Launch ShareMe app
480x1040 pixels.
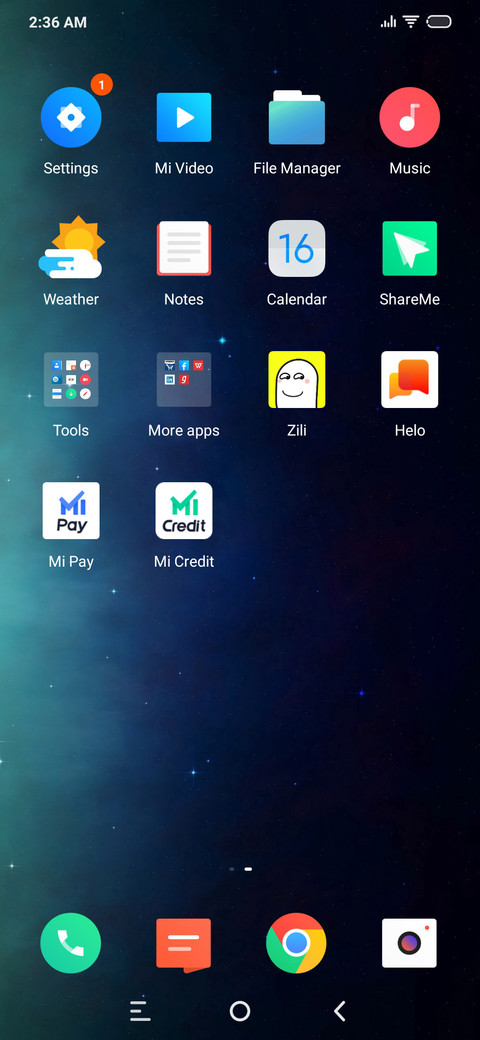(410, 248)
